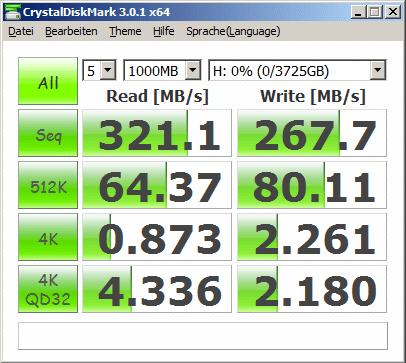Run the 4K benchmark
The width and height of the screenshot is (406, 363).
[x=48, y=237]
